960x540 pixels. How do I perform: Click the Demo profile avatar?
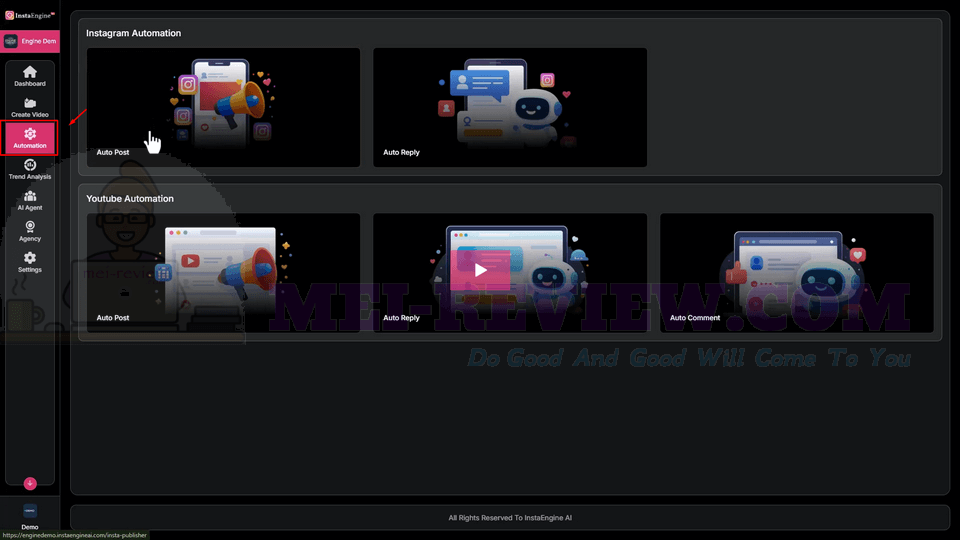[x=29, y=511]
